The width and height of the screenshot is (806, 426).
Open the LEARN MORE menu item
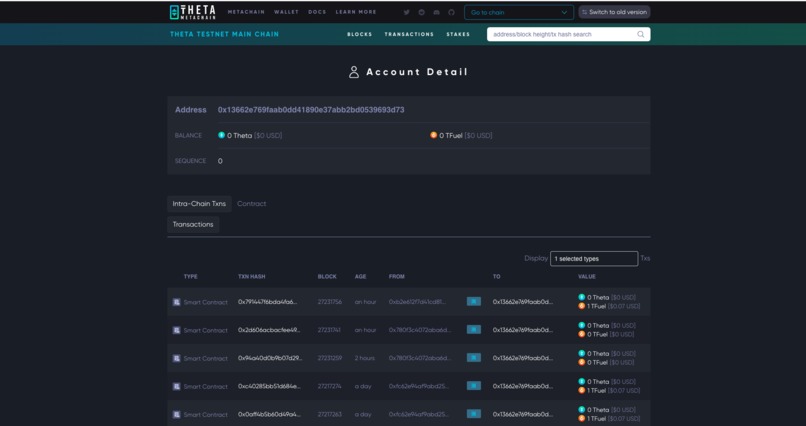click(x=356, y=12)
